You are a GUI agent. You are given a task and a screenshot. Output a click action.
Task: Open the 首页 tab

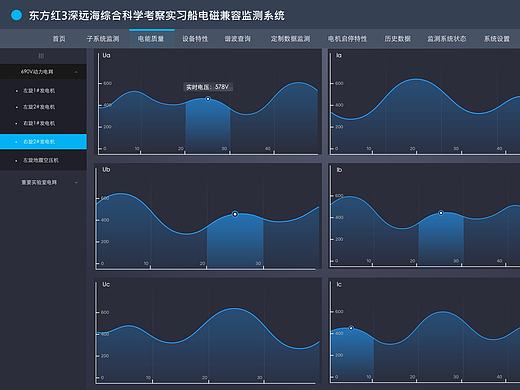pos(59,39)
